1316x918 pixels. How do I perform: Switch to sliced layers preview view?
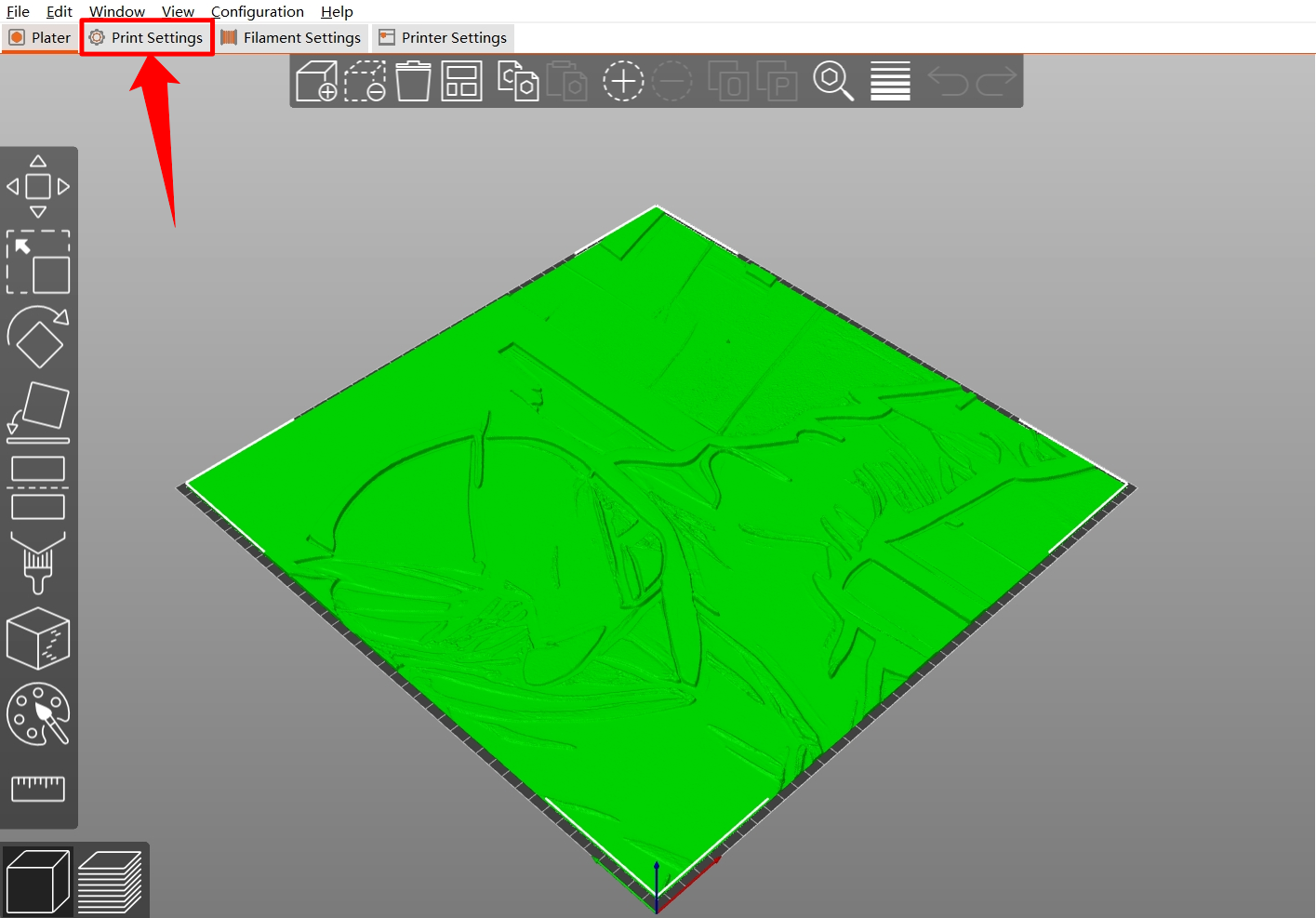pyautogui.click(x=110, y=879)
